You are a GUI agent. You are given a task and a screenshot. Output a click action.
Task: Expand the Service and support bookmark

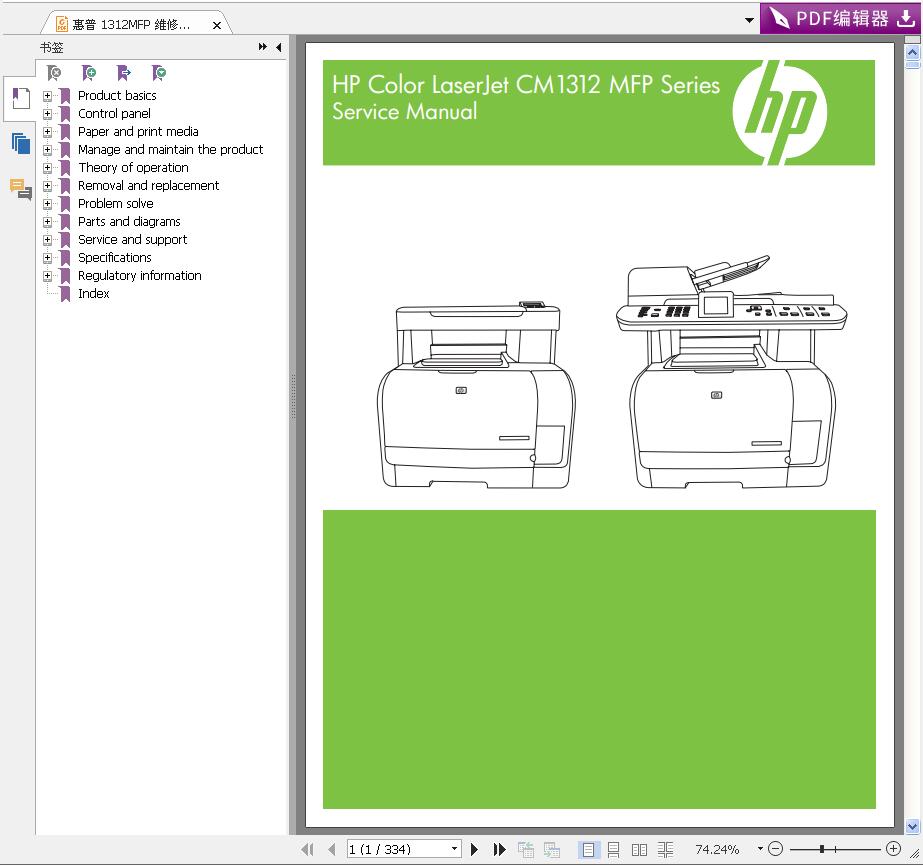click(x=47, y=240)
